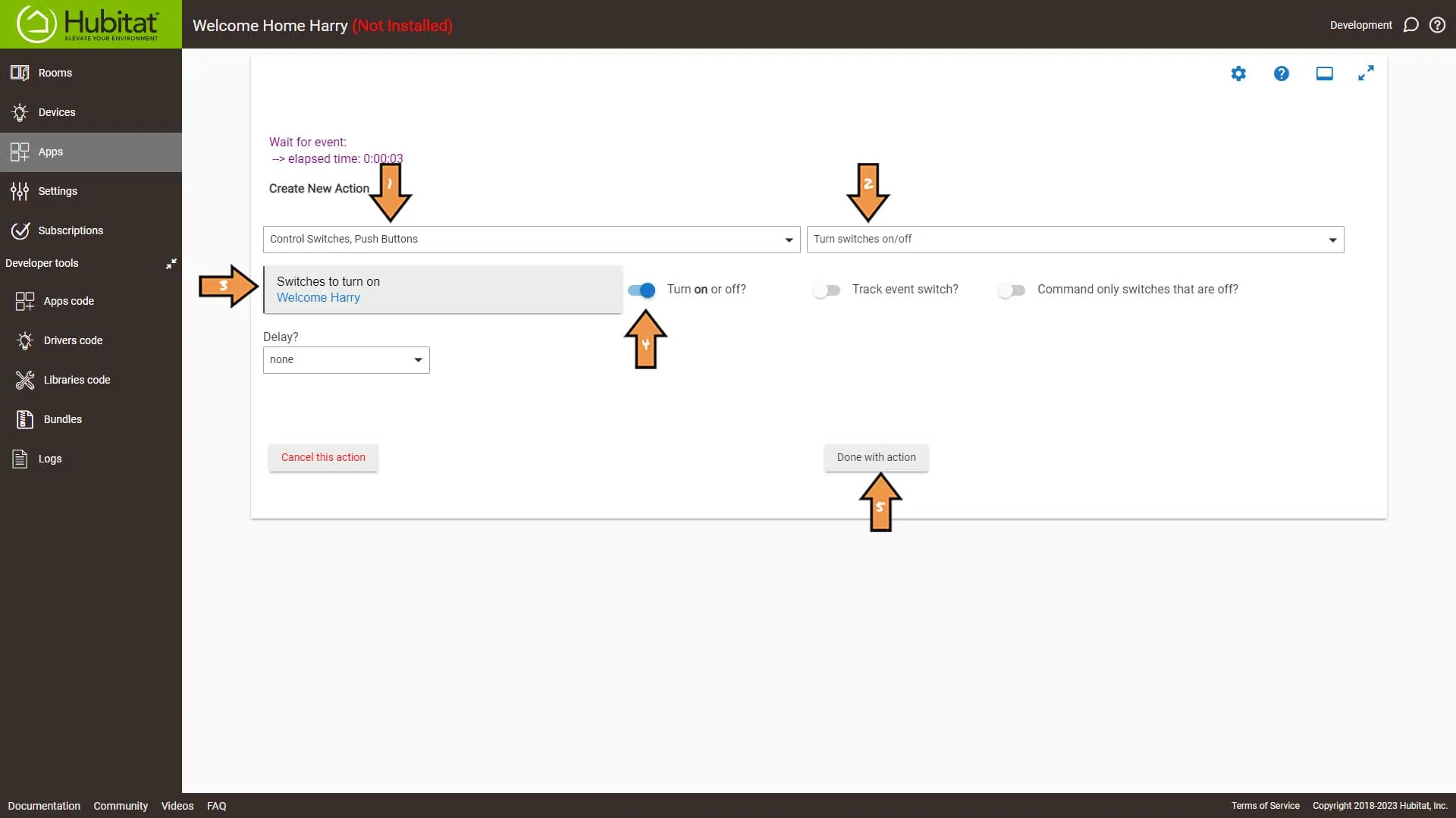Open Drivers code in Developer tools
Image resolution: width=1456 pixels, height=818 pixels.
pyautogui.click(x=73, y=340)
